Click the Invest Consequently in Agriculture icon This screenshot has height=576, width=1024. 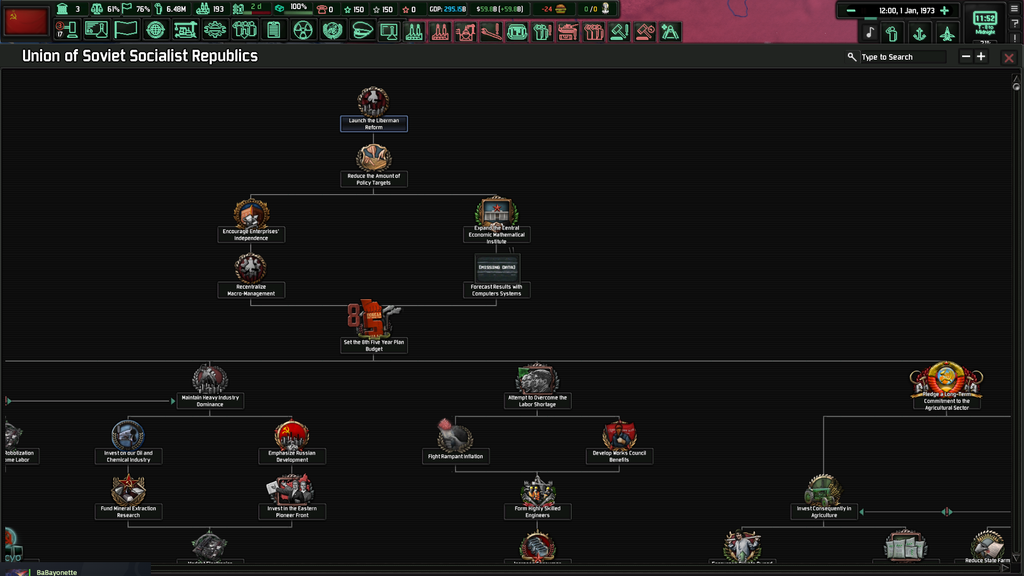coord(823,490)
